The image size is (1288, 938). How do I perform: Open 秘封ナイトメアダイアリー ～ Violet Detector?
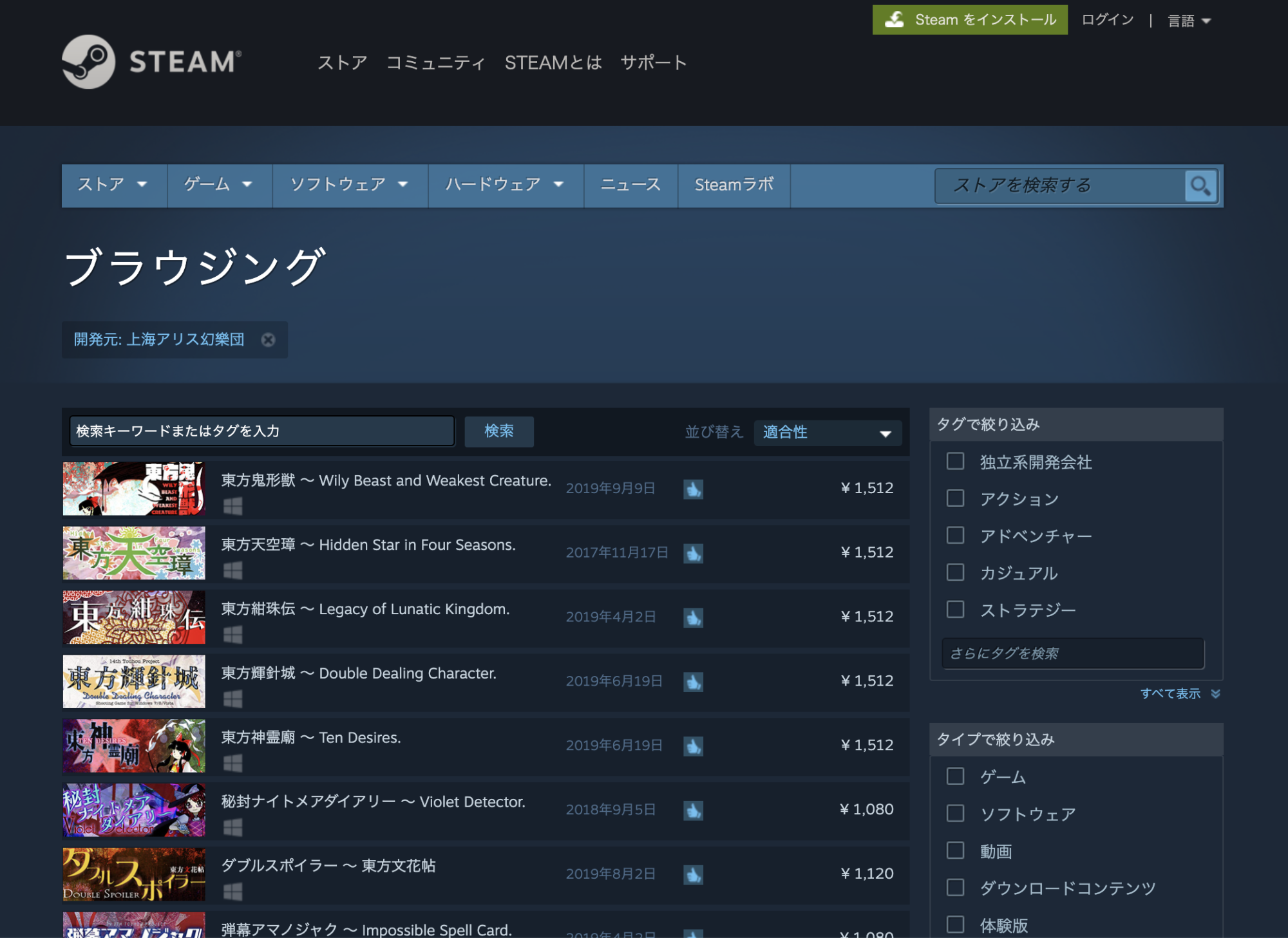(374, 803)
